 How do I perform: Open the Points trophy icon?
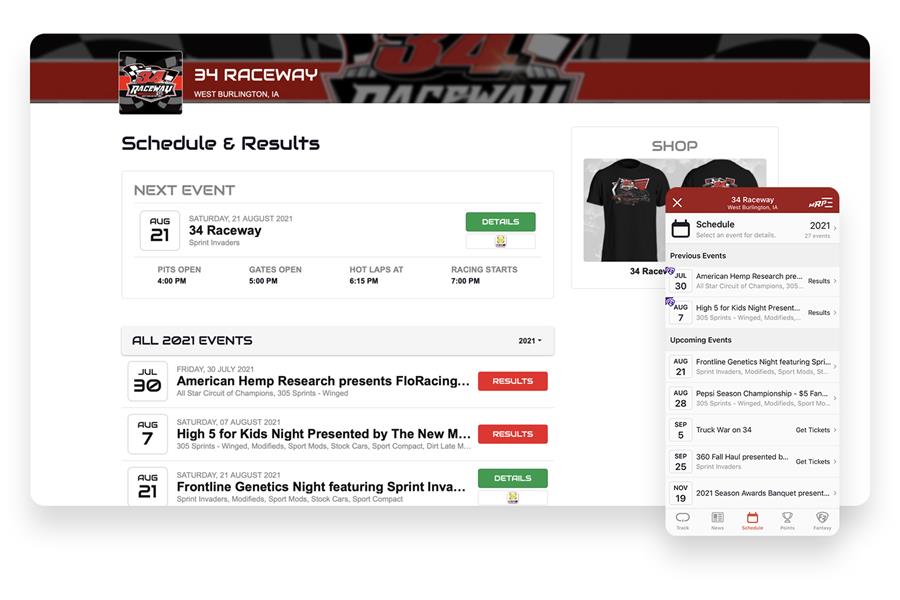(788, 521)
